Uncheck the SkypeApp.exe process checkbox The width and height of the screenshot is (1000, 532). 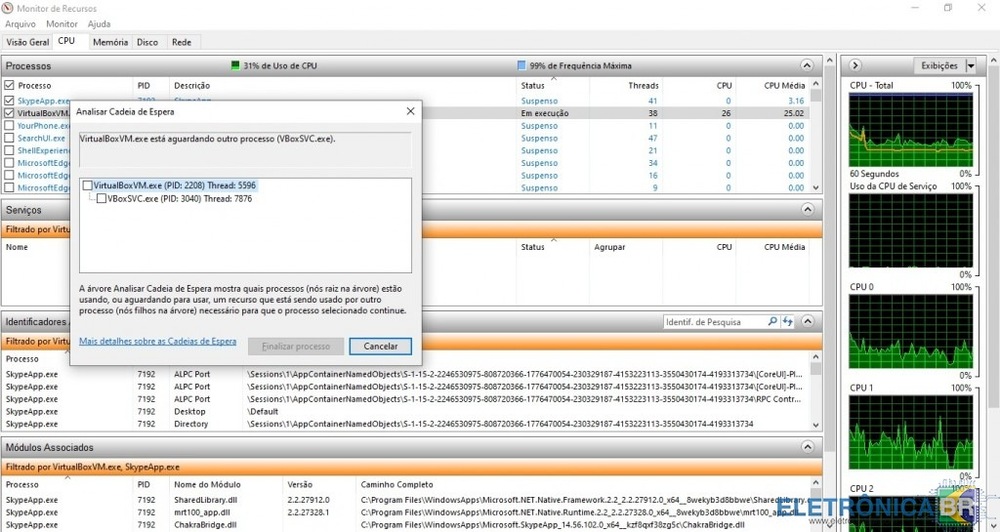10,101
